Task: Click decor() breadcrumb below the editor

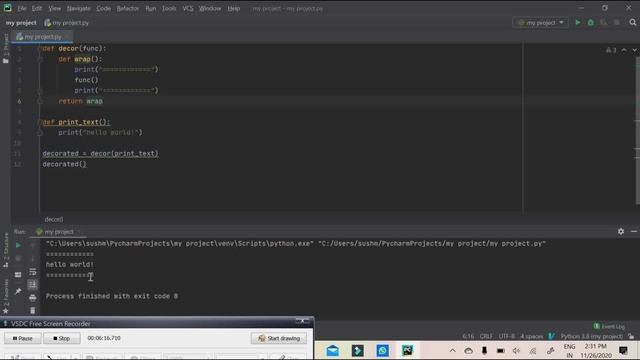Action: pos(54,220)
